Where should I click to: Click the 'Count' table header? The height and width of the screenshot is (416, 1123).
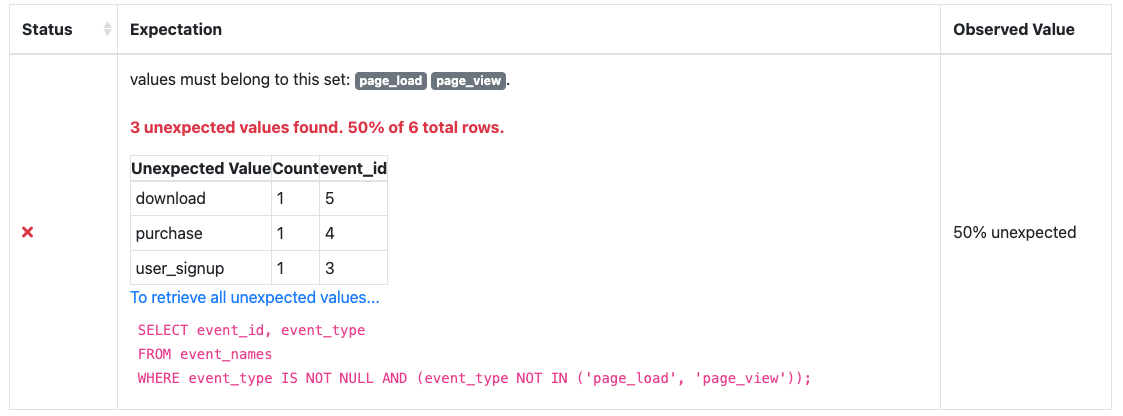[295, 169]
